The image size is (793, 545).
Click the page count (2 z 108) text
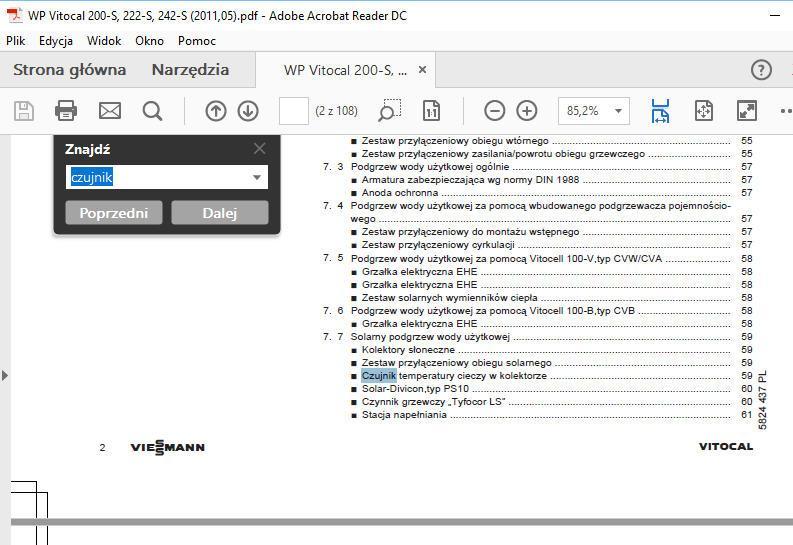[x=336, y=111]
